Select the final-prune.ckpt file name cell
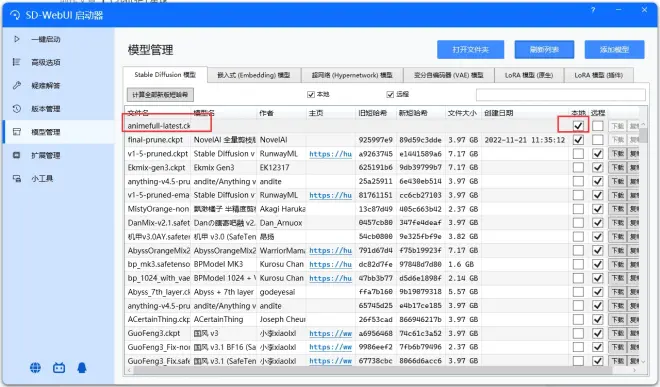Image resolution: width=660 pixels, height=387 pixels. point(158,140)
